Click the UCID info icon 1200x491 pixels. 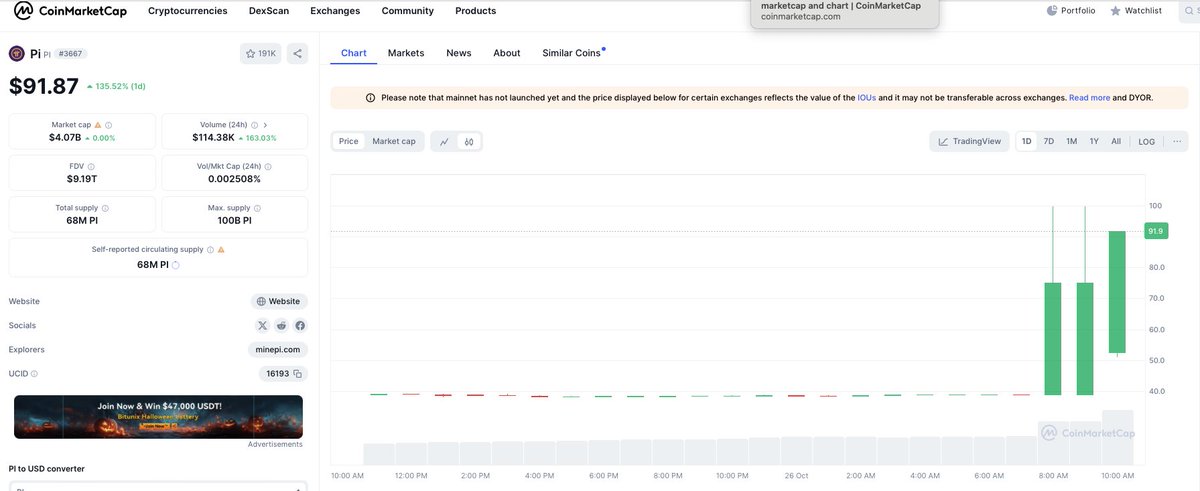tap(35, 374)
